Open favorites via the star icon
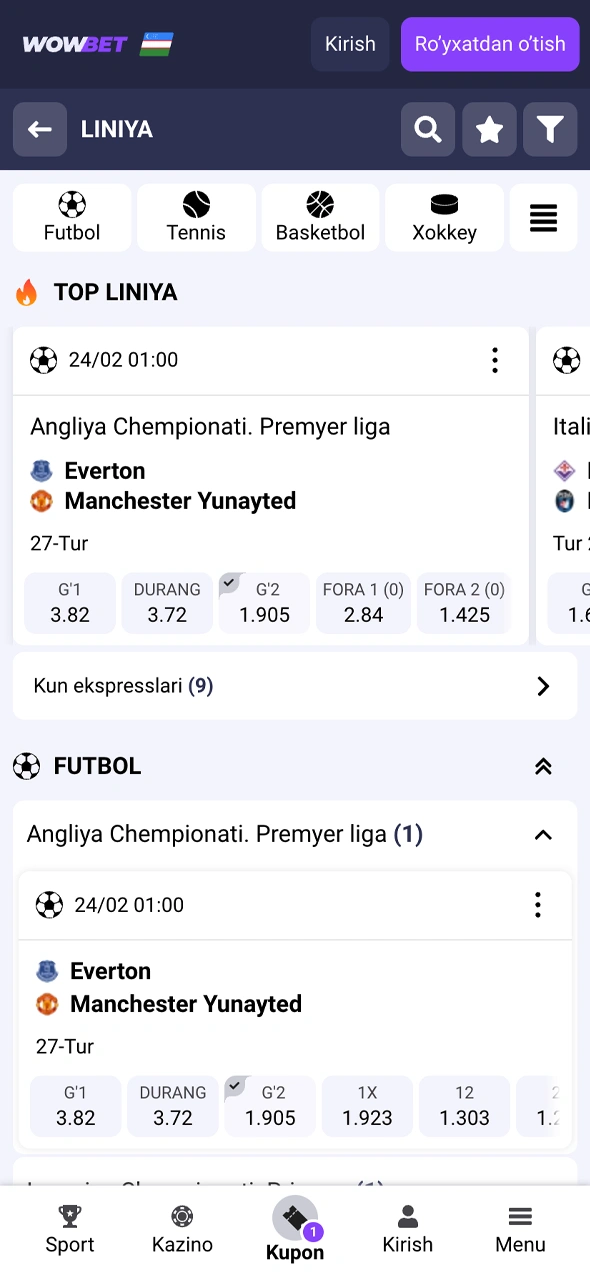590x1280 pixels. [x=489, y=129]
